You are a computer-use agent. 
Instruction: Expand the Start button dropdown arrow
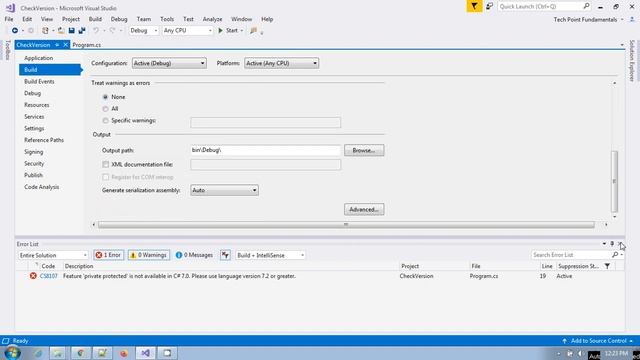click(242, 31)
